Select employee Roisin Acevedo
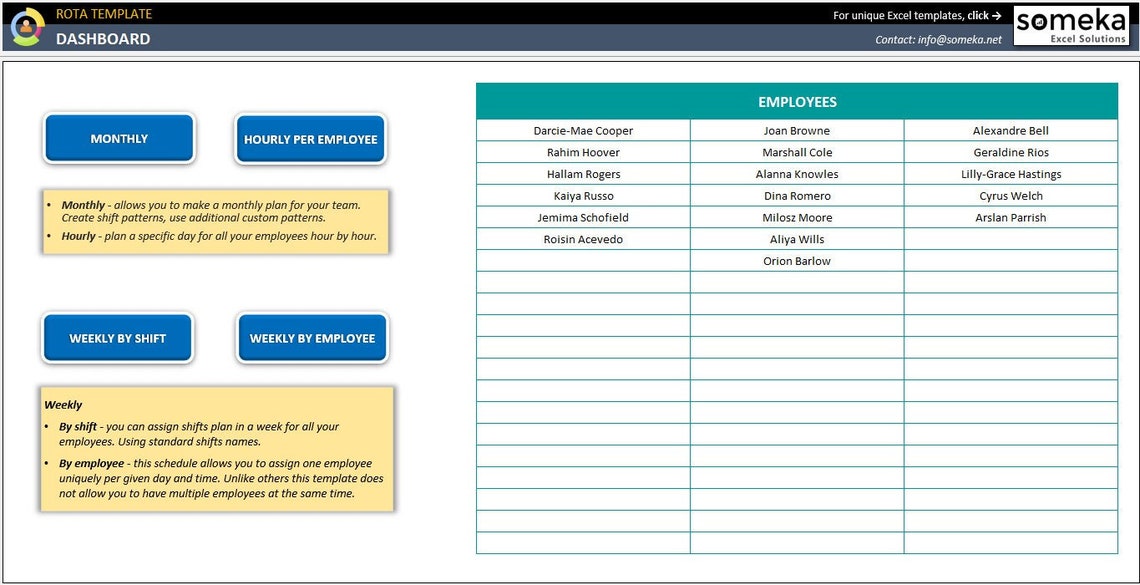The image size is (1140, 585). pyautogui.click(x=583, y=239)
